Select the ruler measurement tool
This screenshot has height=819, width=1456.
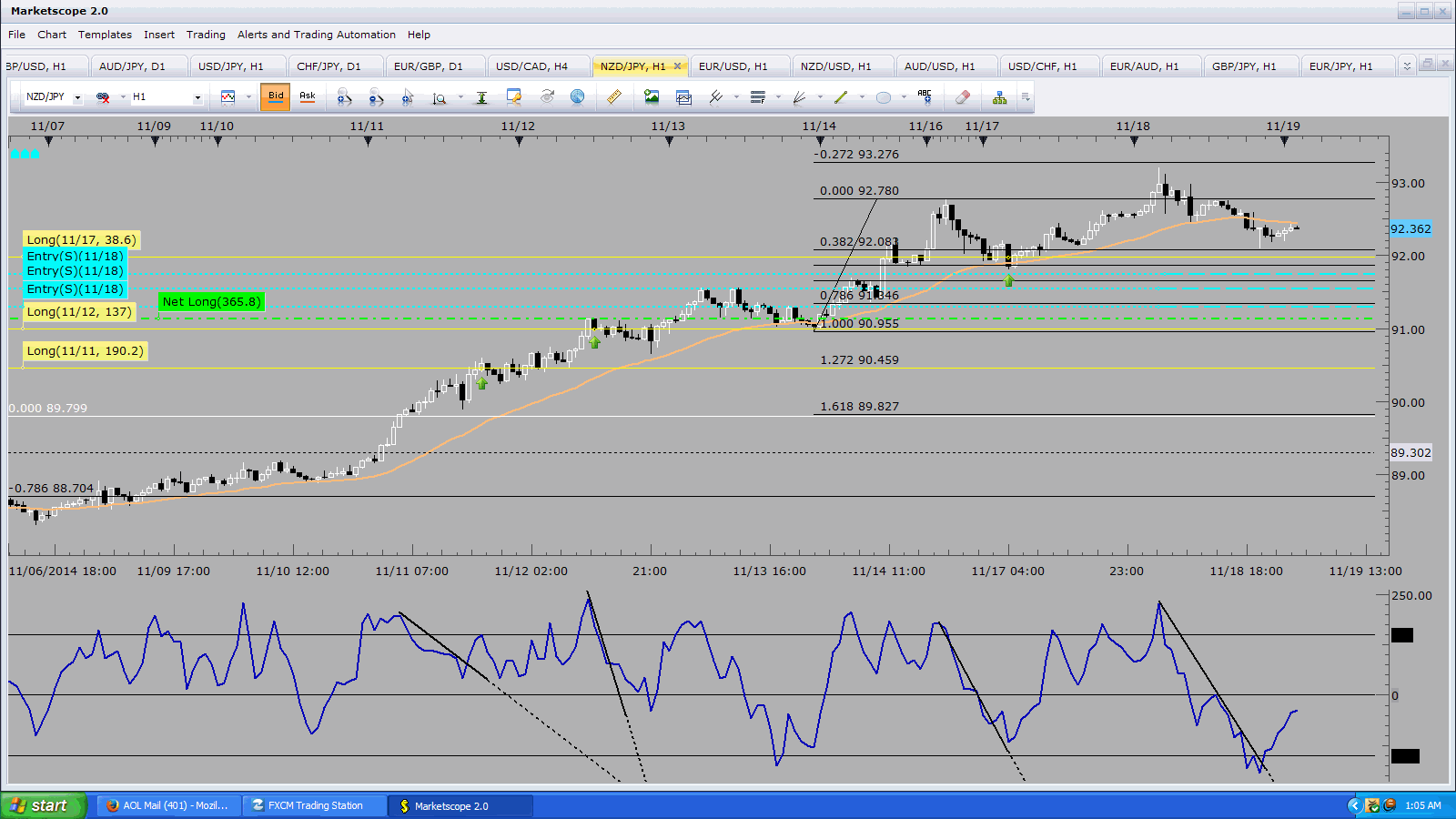click(x=614, y=96)
